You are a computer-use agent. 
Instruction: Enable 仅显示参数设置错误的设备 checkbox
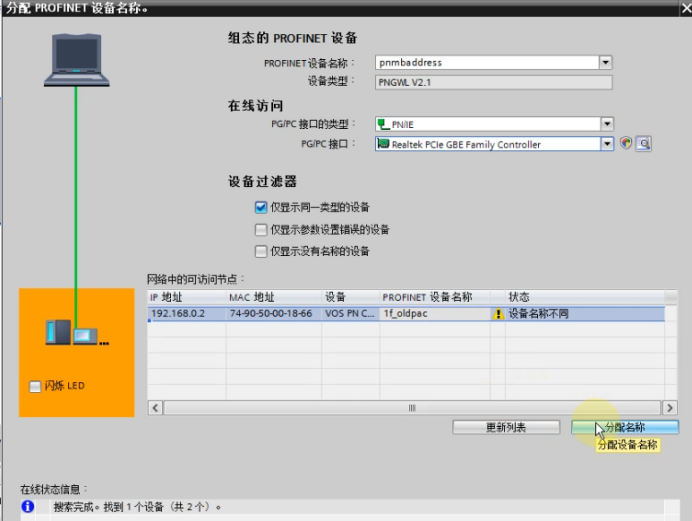pos(261,229)
